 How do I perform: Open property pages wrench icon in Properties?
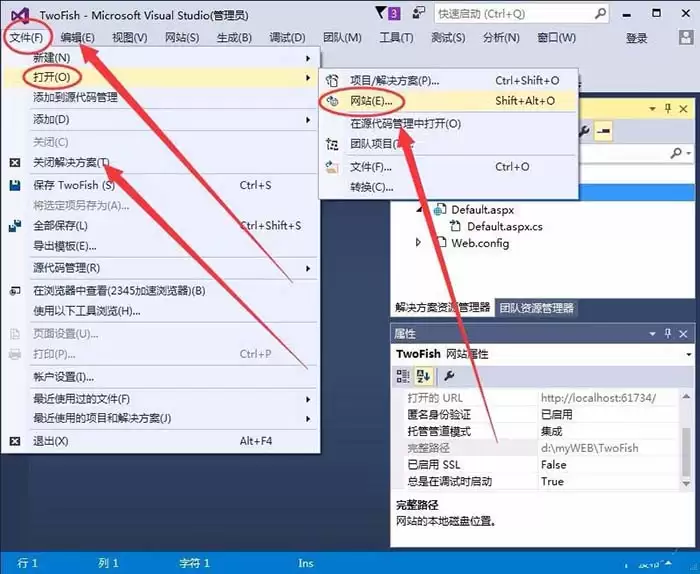[x=449, y=376]
